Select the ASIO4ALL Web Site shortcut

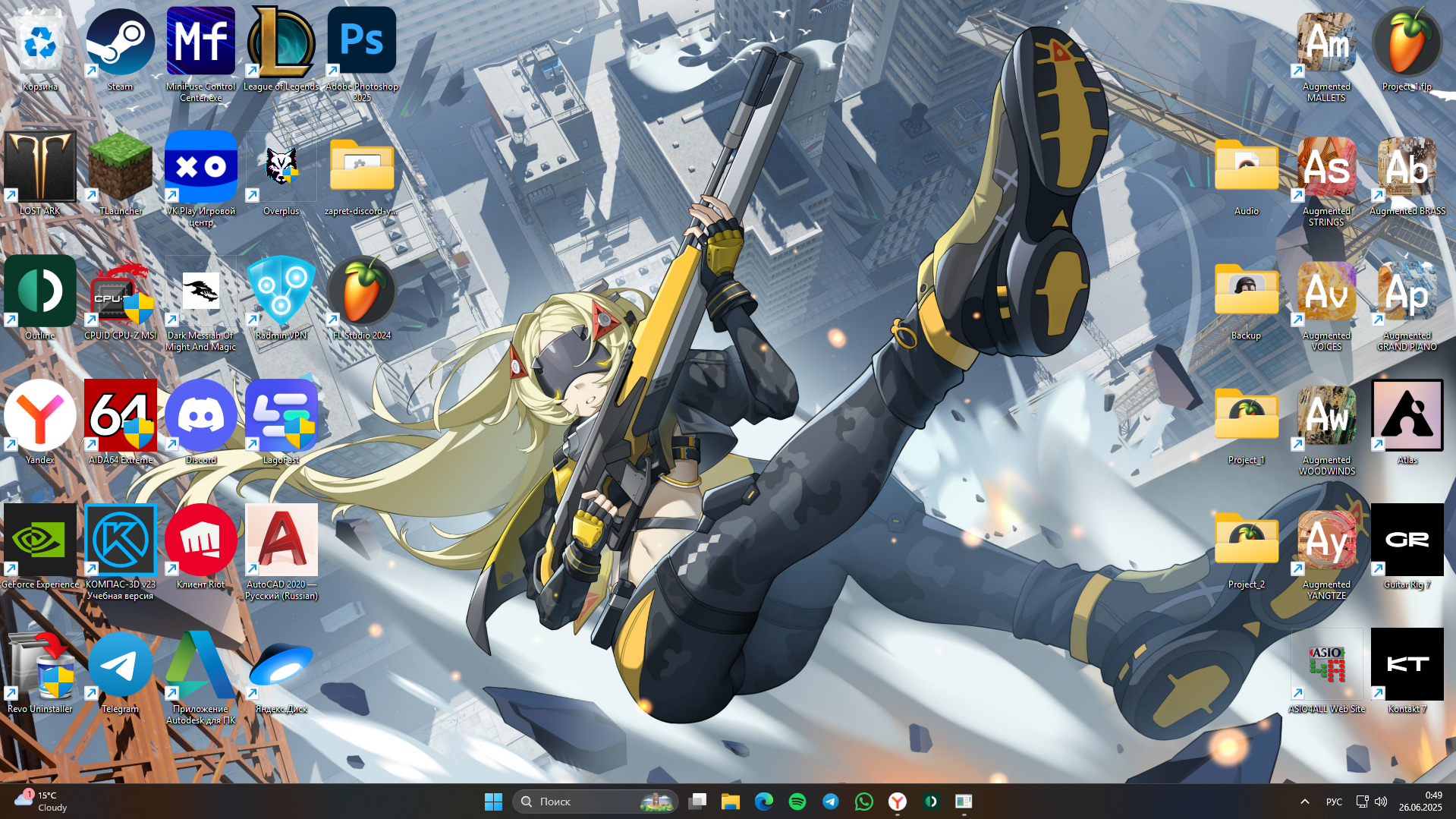click(x=1326, y=672)
